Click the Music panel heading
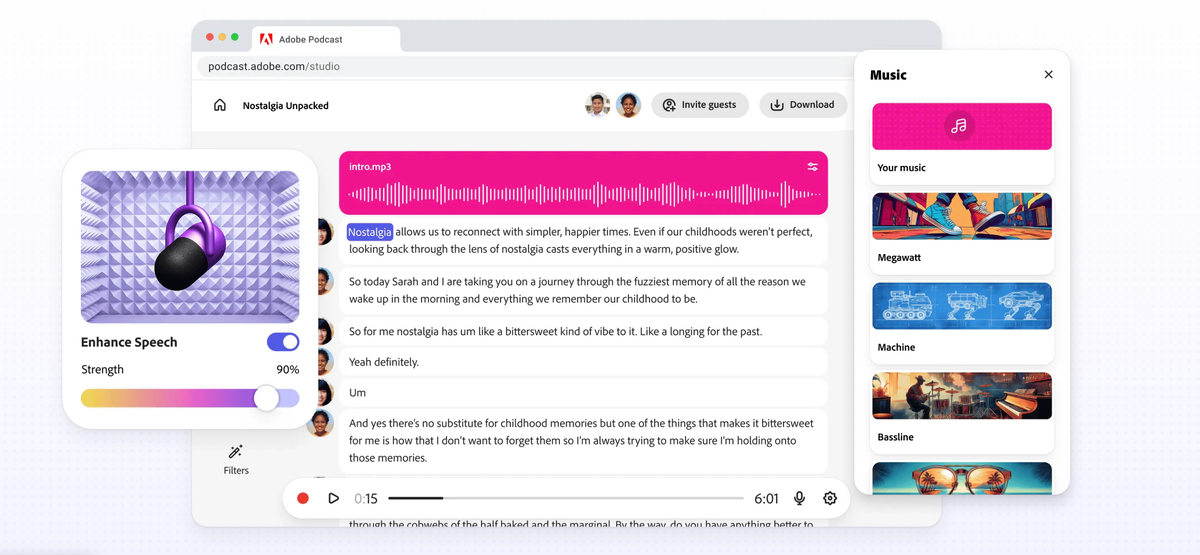Viewport: 1200px width, 555px height. click(x=888, y=75)
